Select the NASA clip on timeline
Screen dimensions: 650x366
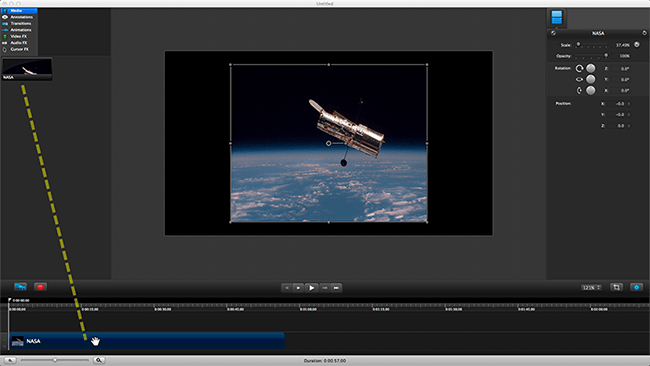click(147, 341)
